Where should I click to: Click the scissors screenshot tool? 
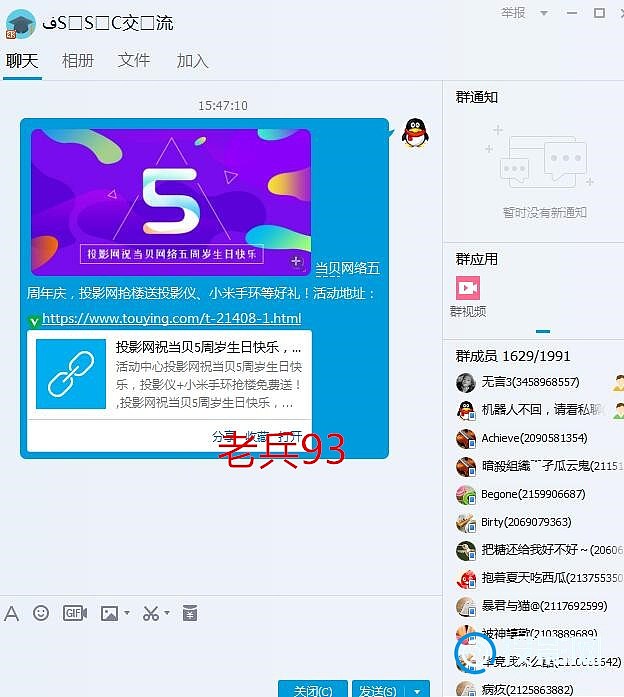[x=151, y=613]
